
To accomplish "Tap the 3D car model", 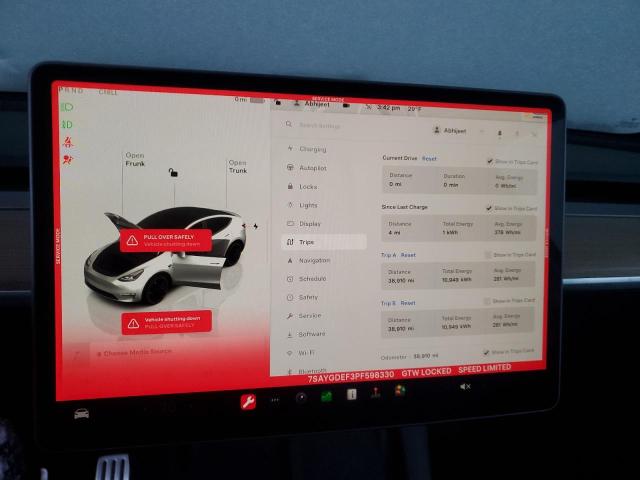I will (x=163, y=257).
